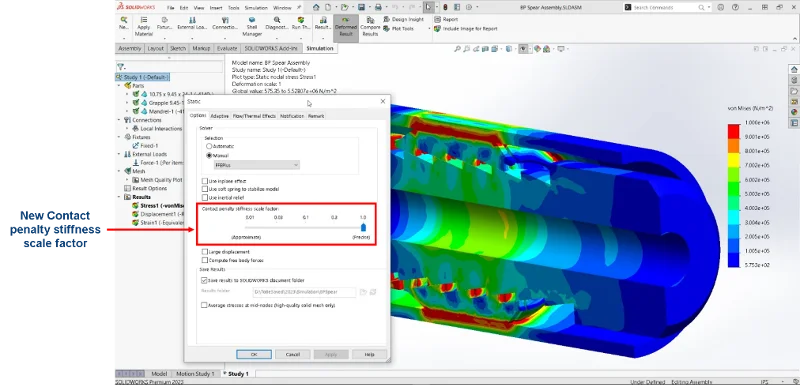This screenshot has width=800, height=385.
Task: Expand the Mesh Quality Plot item
Action: click(128, 179)
